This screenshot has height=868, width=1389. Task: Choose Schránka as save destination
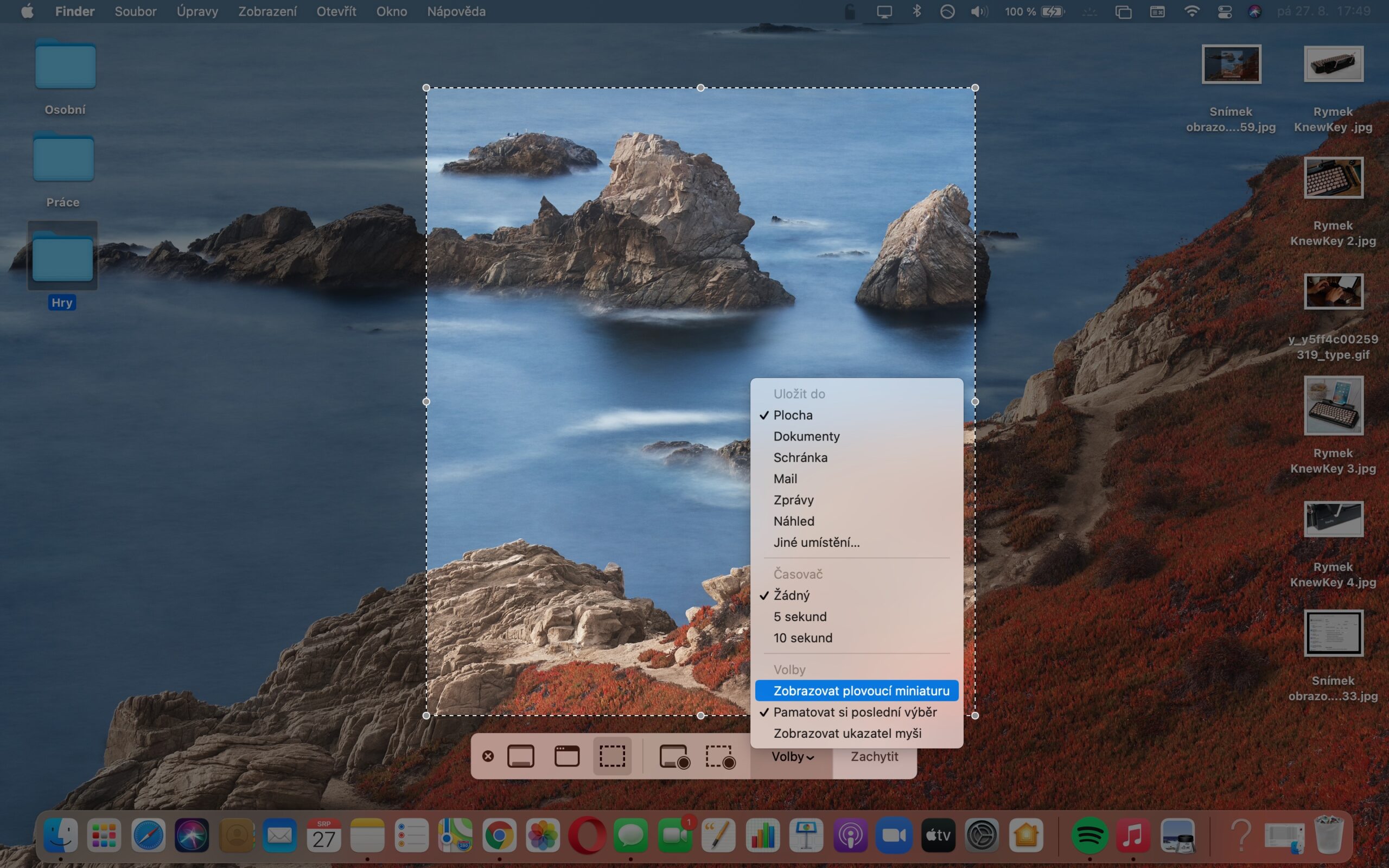(801, 457)
